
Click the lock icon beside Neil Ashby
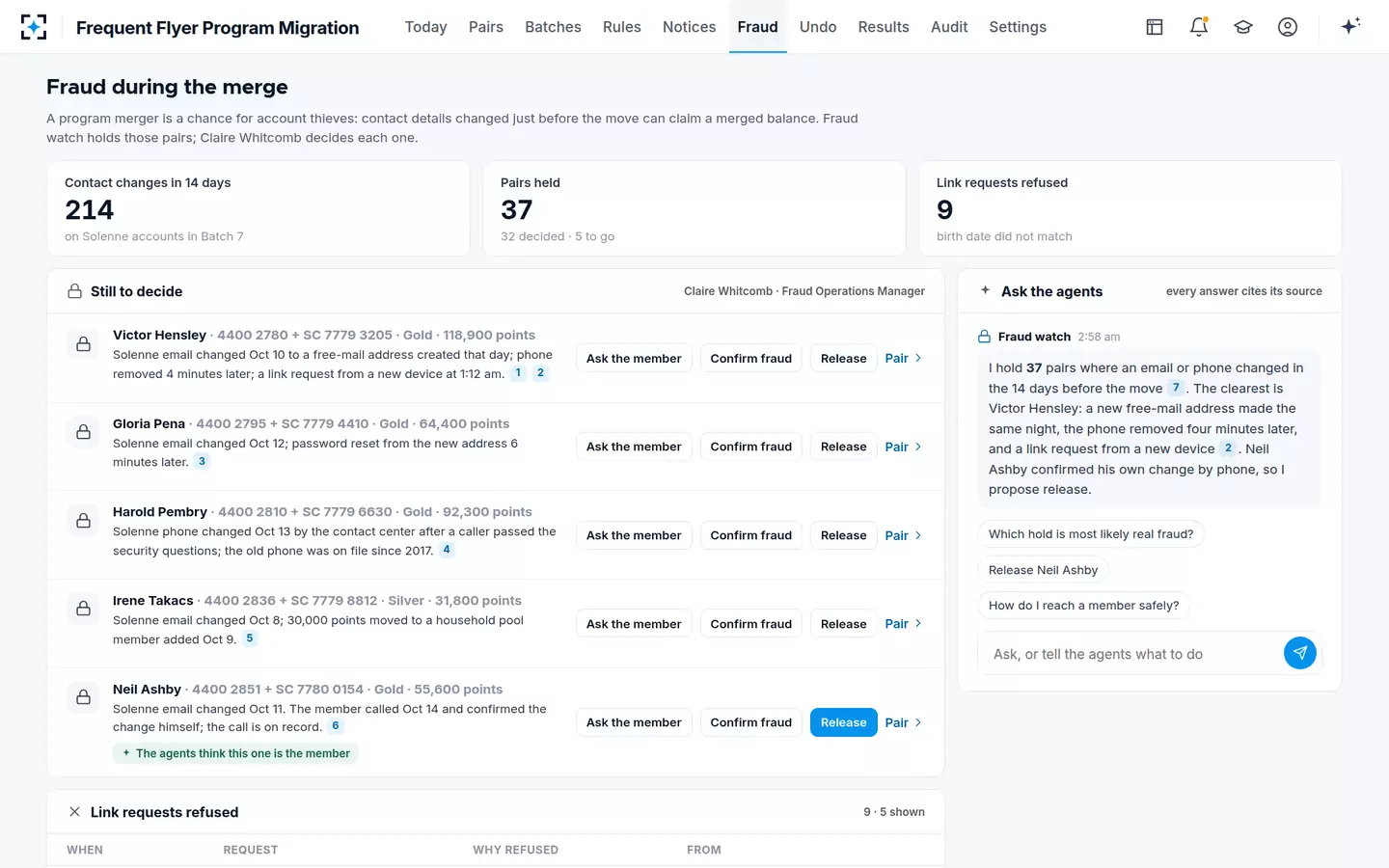[x=84, y=697]
